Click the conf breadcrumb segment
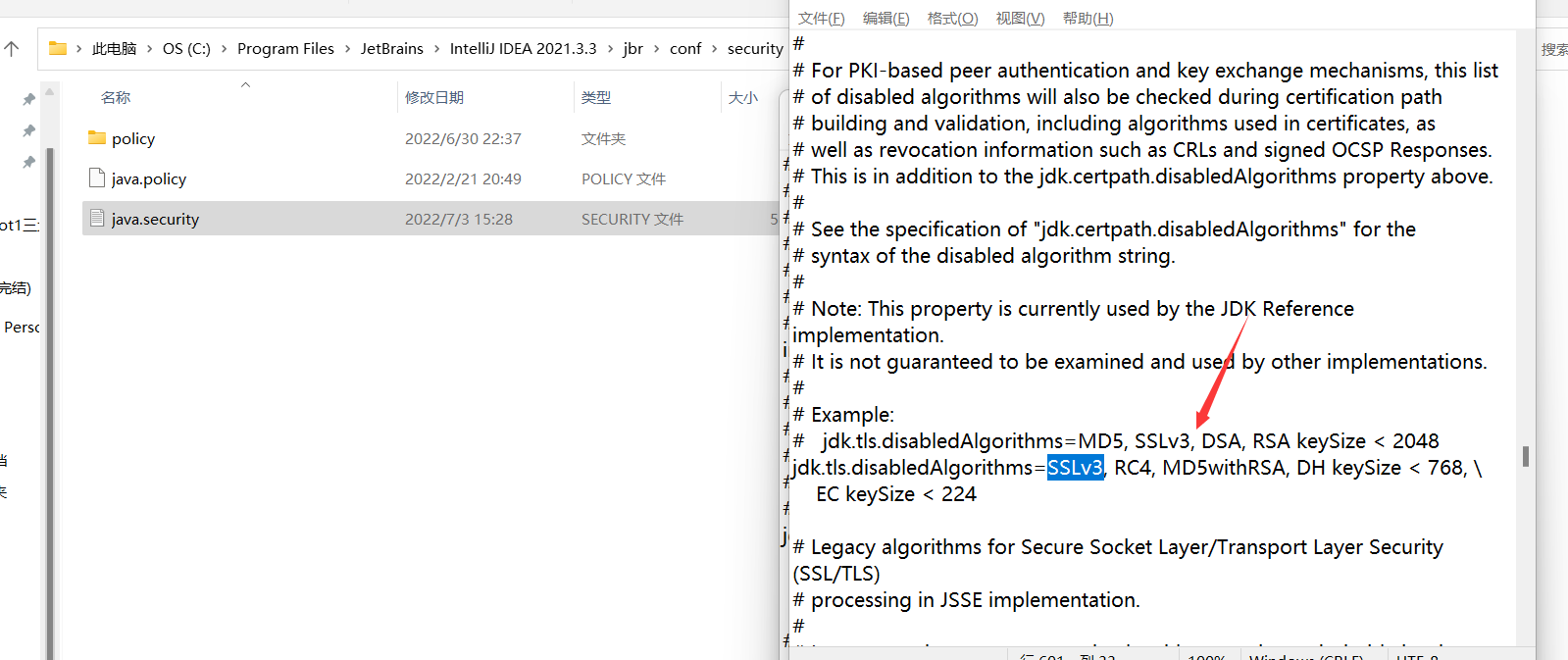The width and height of the screenshot is (1568, 660). (685, 48)
